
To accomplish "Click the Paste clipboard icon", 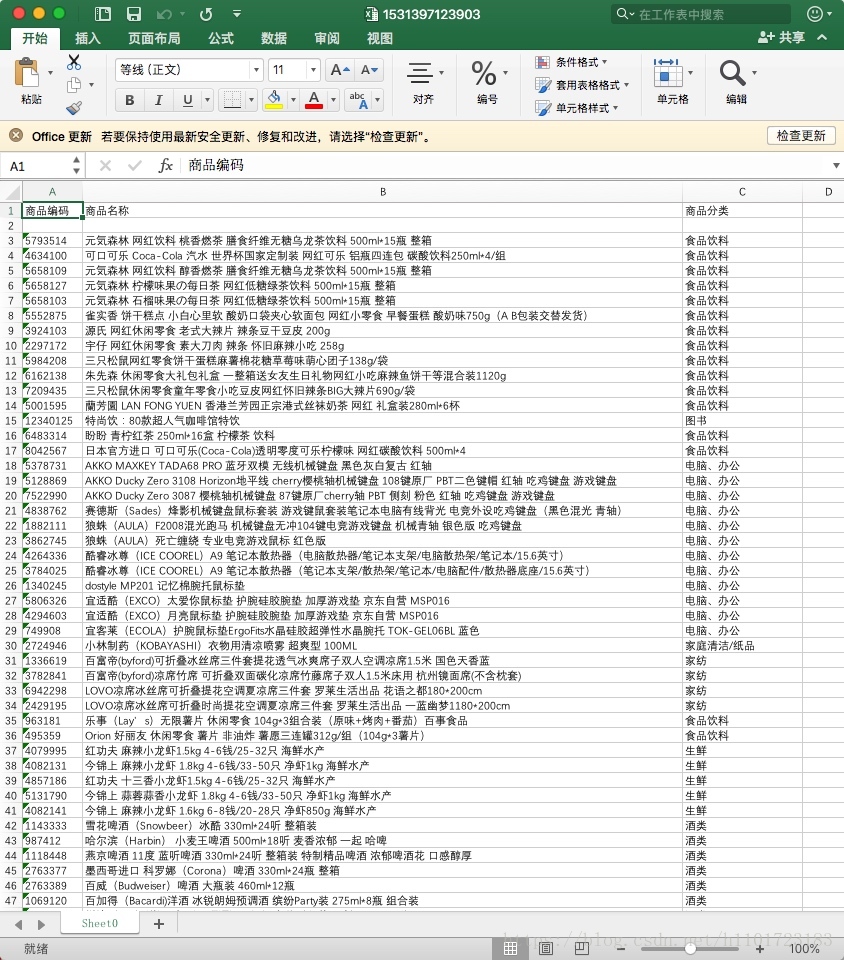I will (x=26, y=73).
